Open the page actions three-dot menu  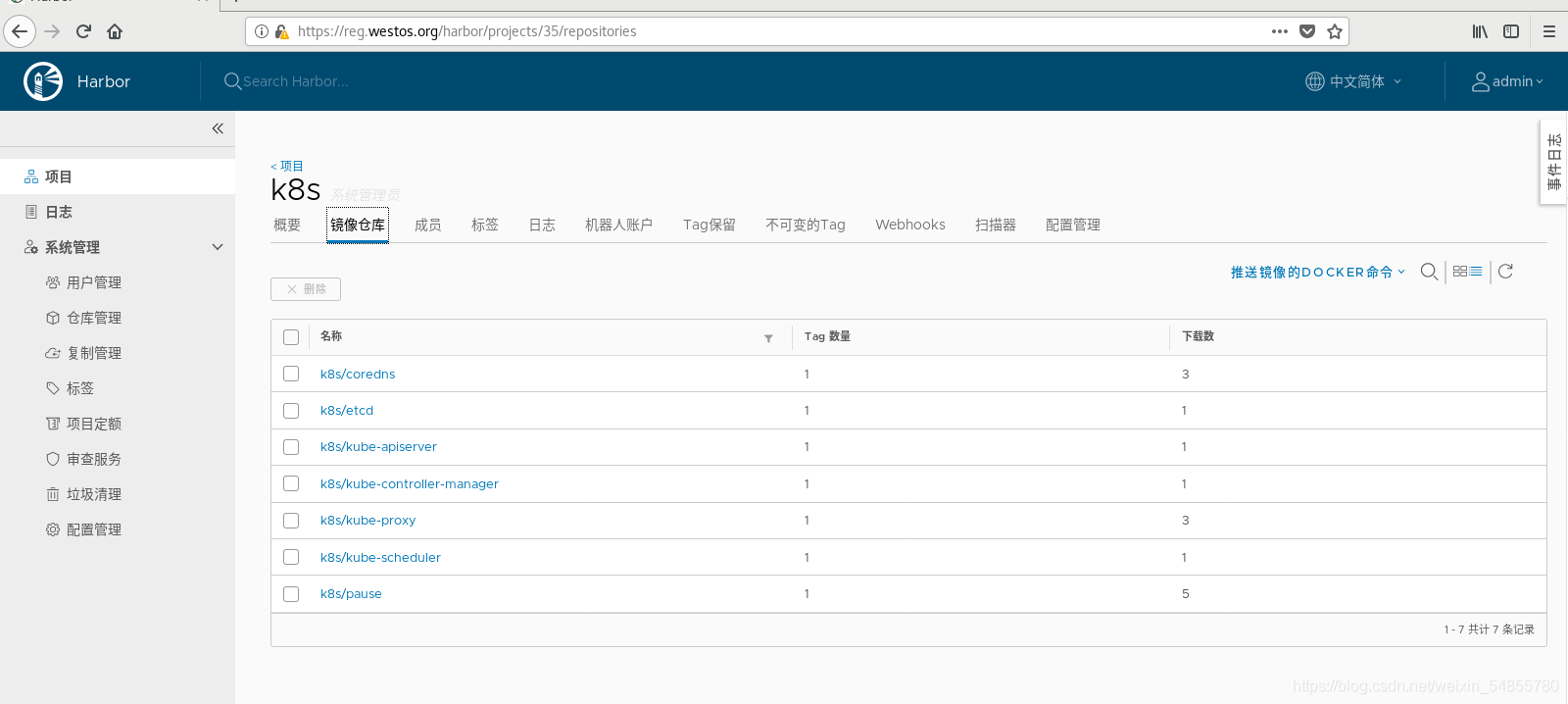pos(1280,31)
